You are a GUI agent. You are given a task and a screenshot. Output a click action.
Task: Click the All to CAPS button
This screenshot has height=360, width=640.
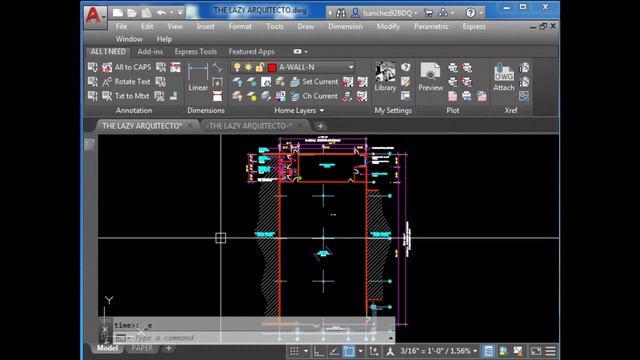coord(127,67)
